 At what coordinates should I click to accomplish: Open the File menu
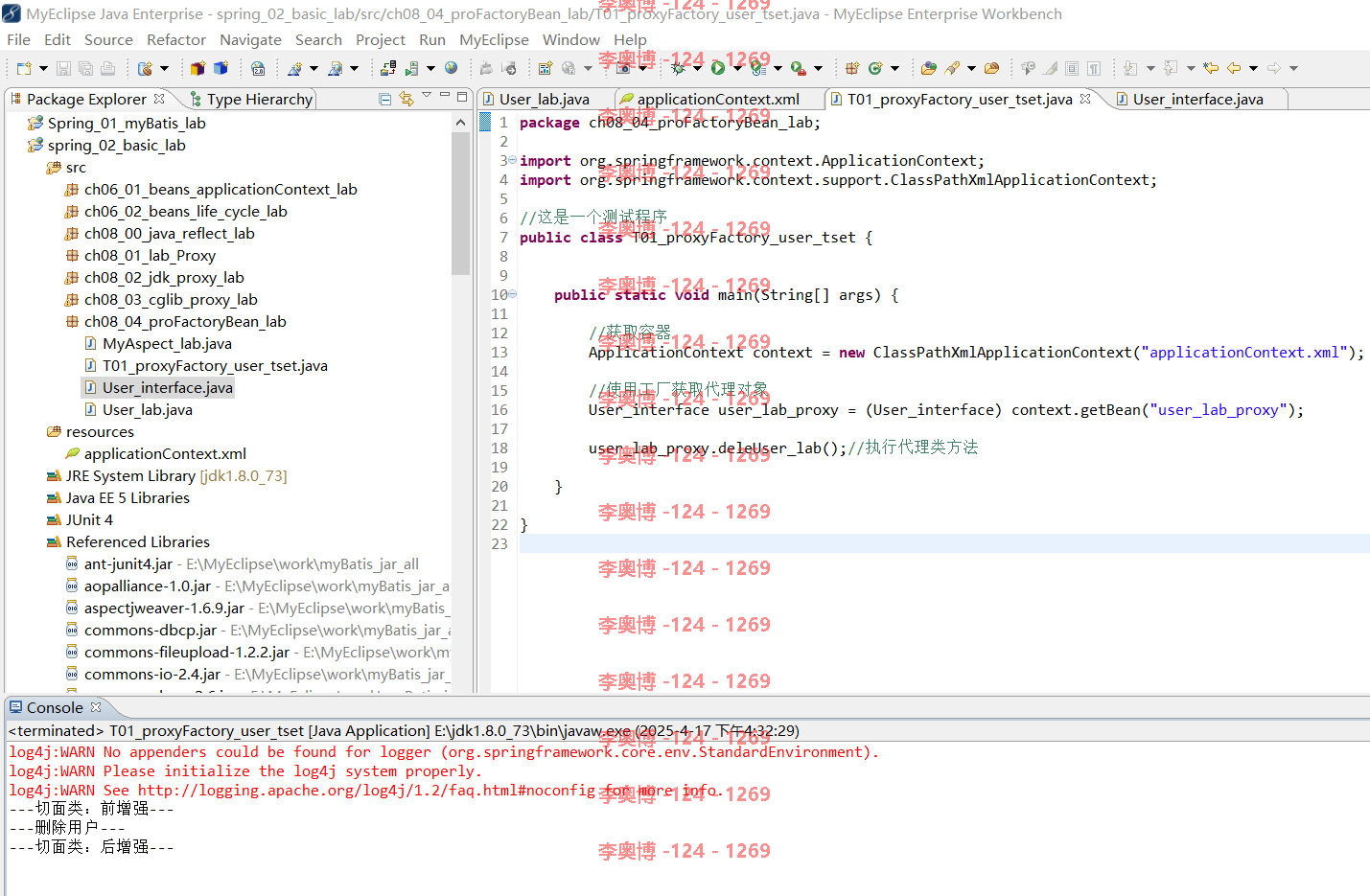[18, 39]
